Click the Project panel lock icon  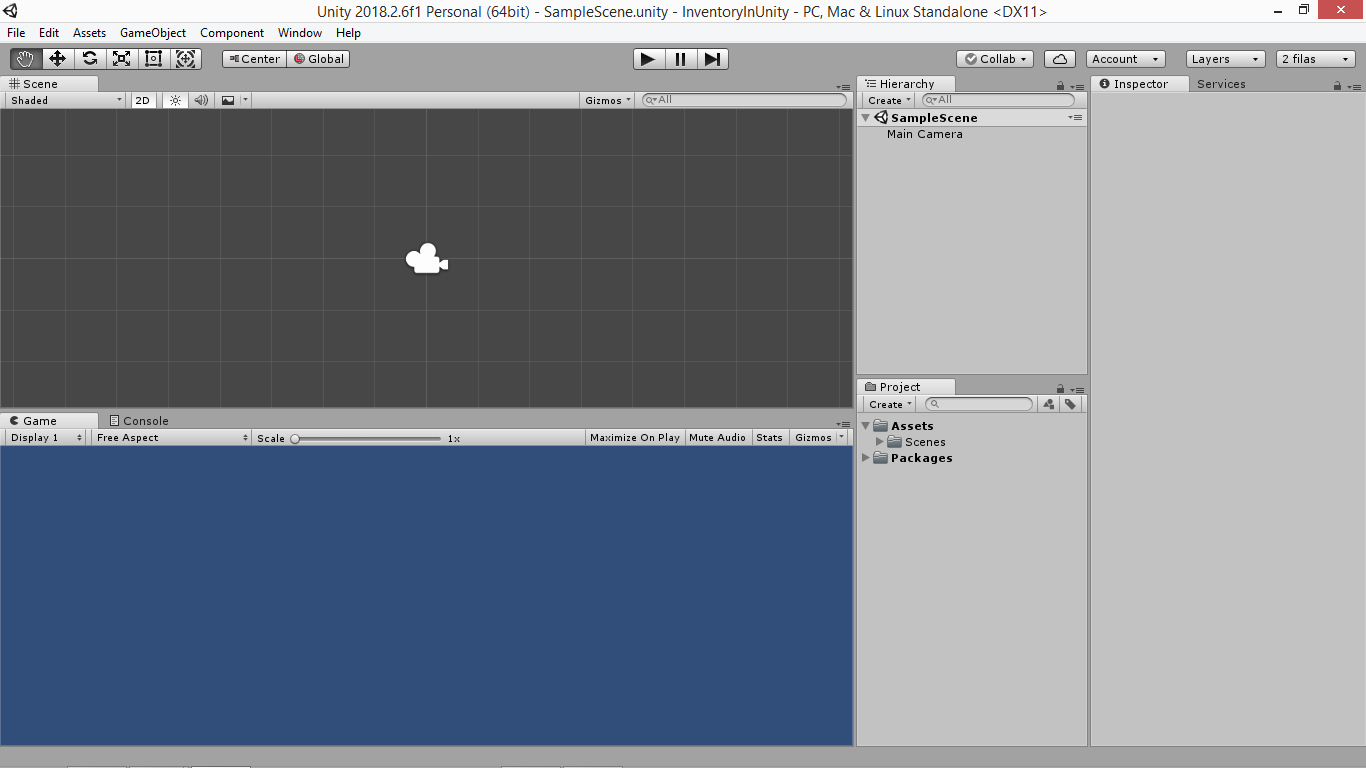tap(1060, 388)
